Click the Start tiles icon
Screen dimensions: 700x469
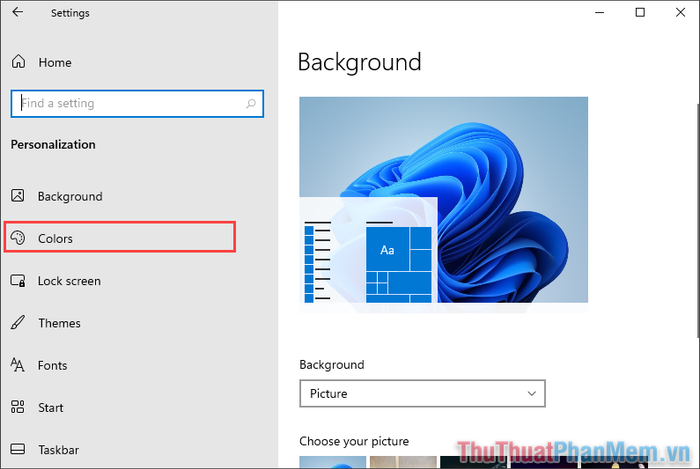click(18, 407)
